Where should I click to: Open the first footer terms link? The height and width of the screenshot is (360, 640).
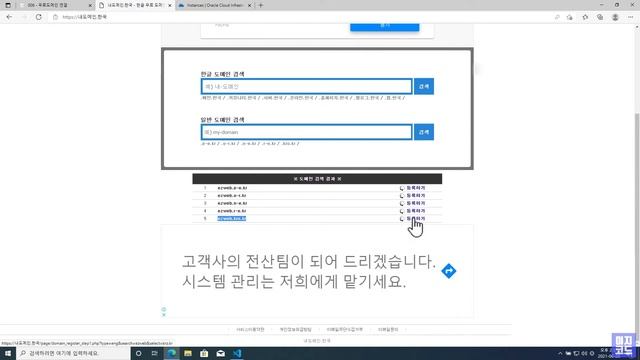pyautogui.click(x=250, y=329)
